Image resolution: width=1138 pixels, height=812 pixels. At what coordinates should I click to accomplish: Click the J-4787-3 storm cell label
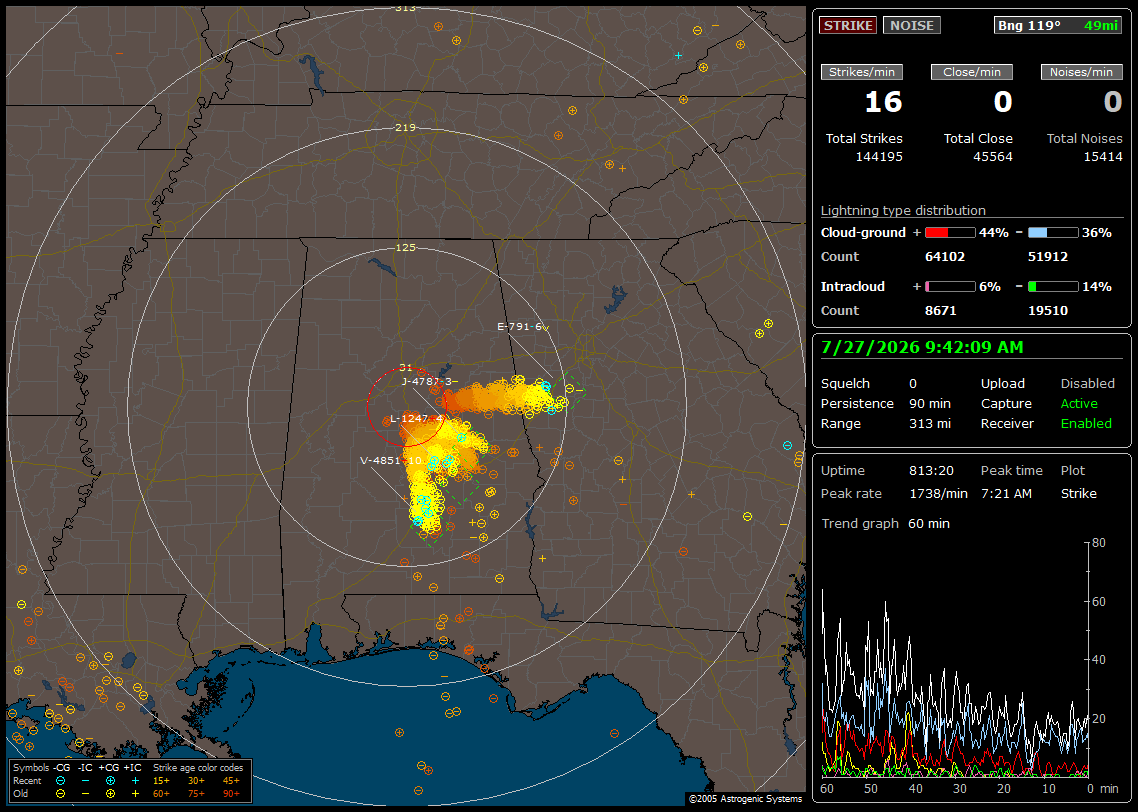(x=427, y=381)
